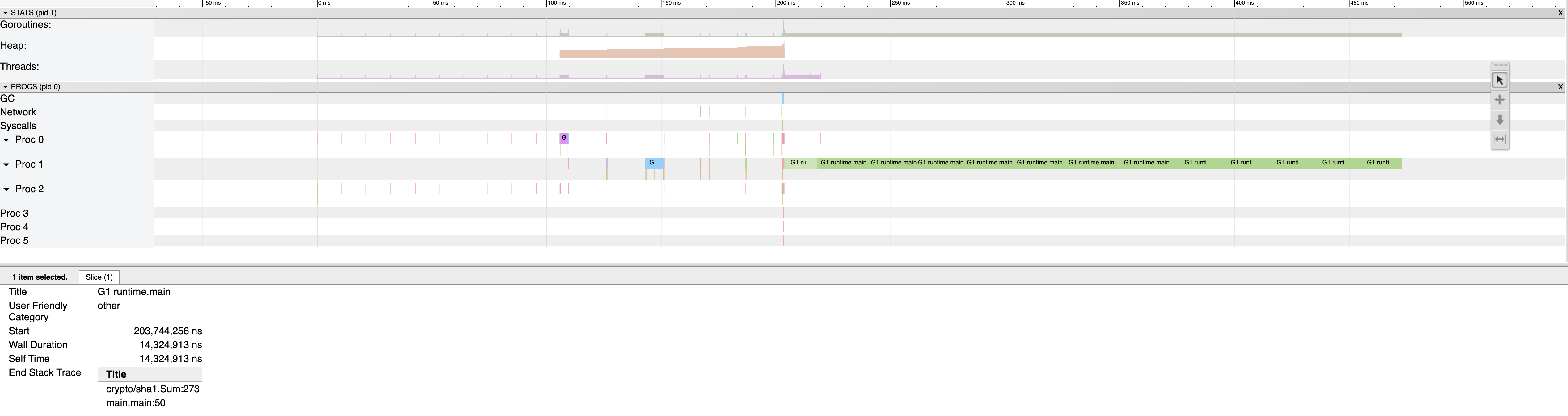Collapse the PROCS (pid 0) group
Image resolution: width=1568 pixels, height=416 pixels.
pos(6,87)
